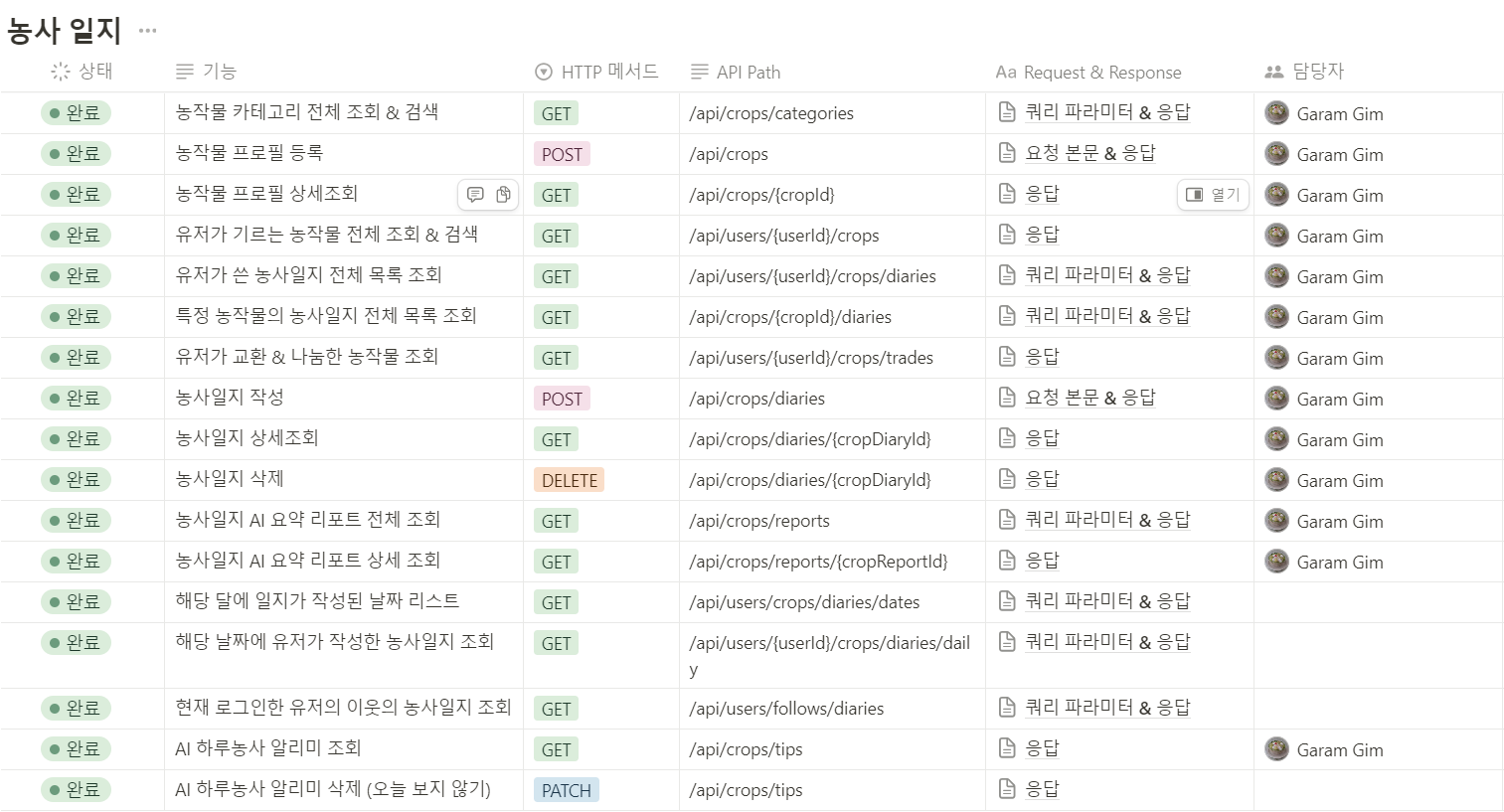Click the 농사 일지 database title

pos(64,31)
